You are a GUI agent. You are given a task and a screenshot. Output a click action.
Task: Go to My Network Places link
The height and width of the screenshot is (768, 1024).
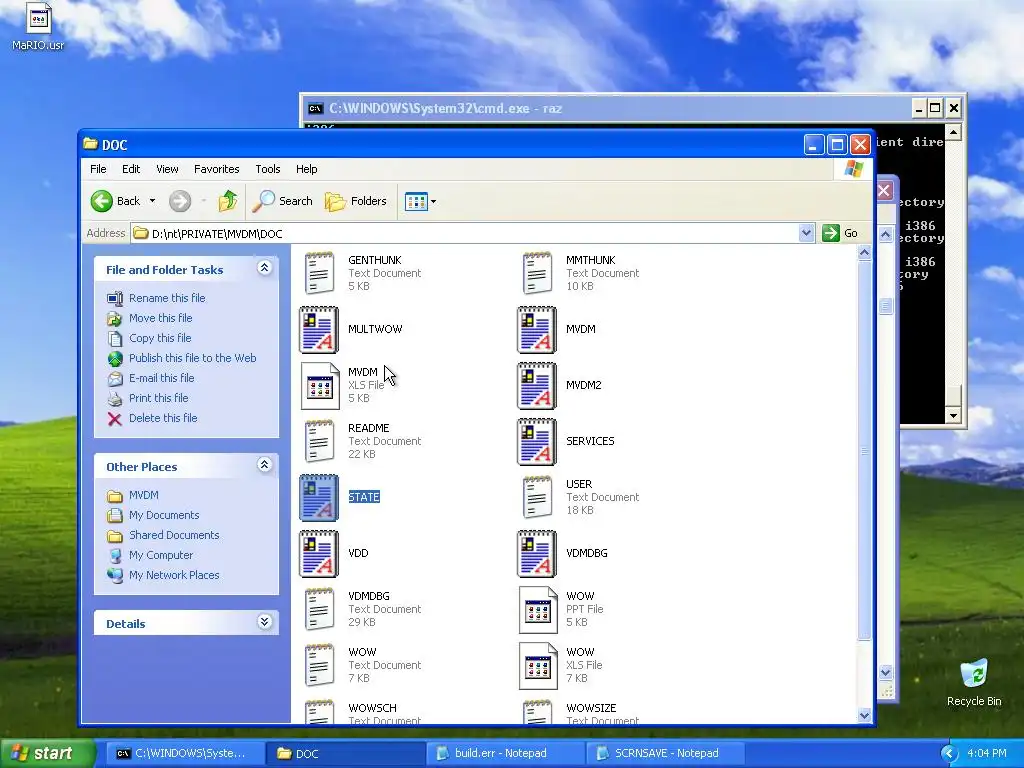[x=174, y=575]
